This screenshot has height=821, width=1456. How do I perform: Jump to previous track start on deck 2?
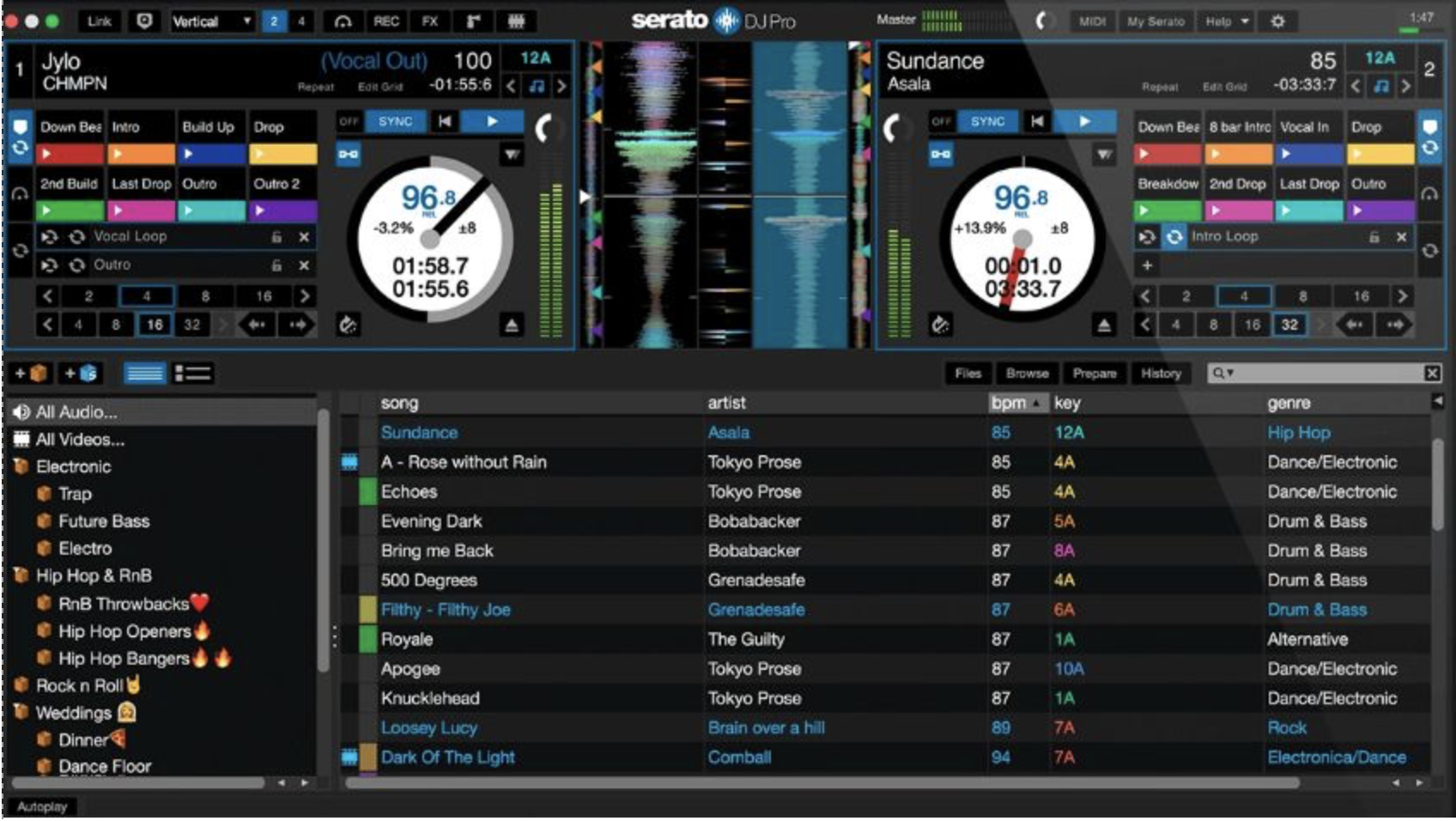coord(1037,122)
